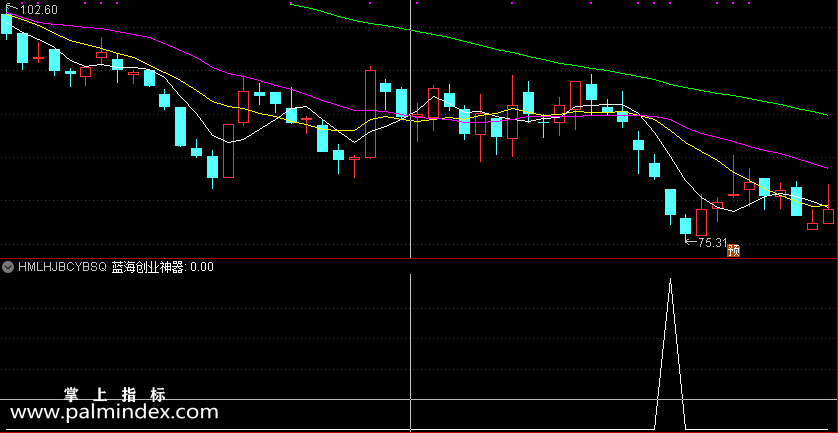Viewport: 838px width, 433px height.
Task: Click the 102.60 high price label
Action: pos(38,9)
